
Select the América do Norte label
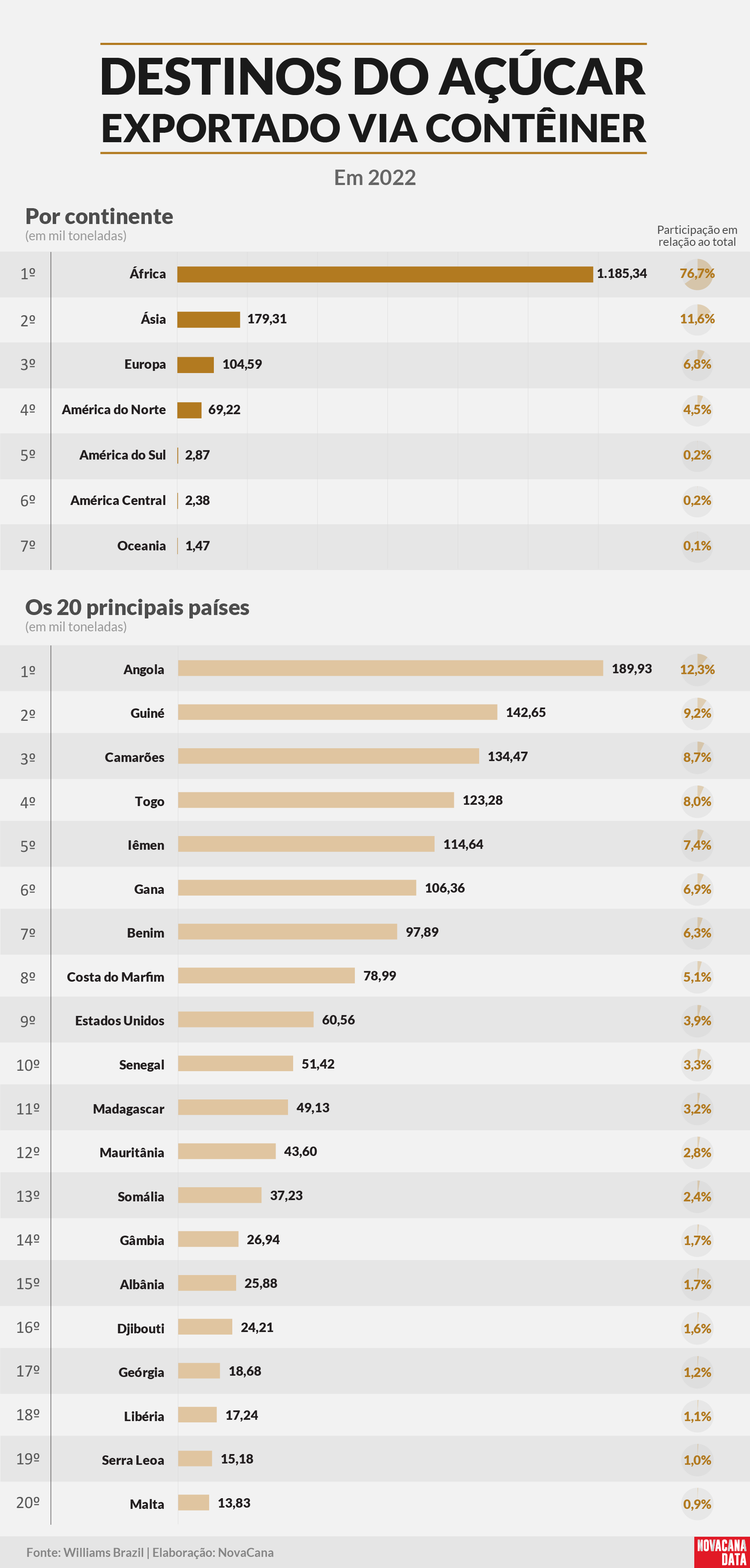pyautogui.click(x=113, y=409)
